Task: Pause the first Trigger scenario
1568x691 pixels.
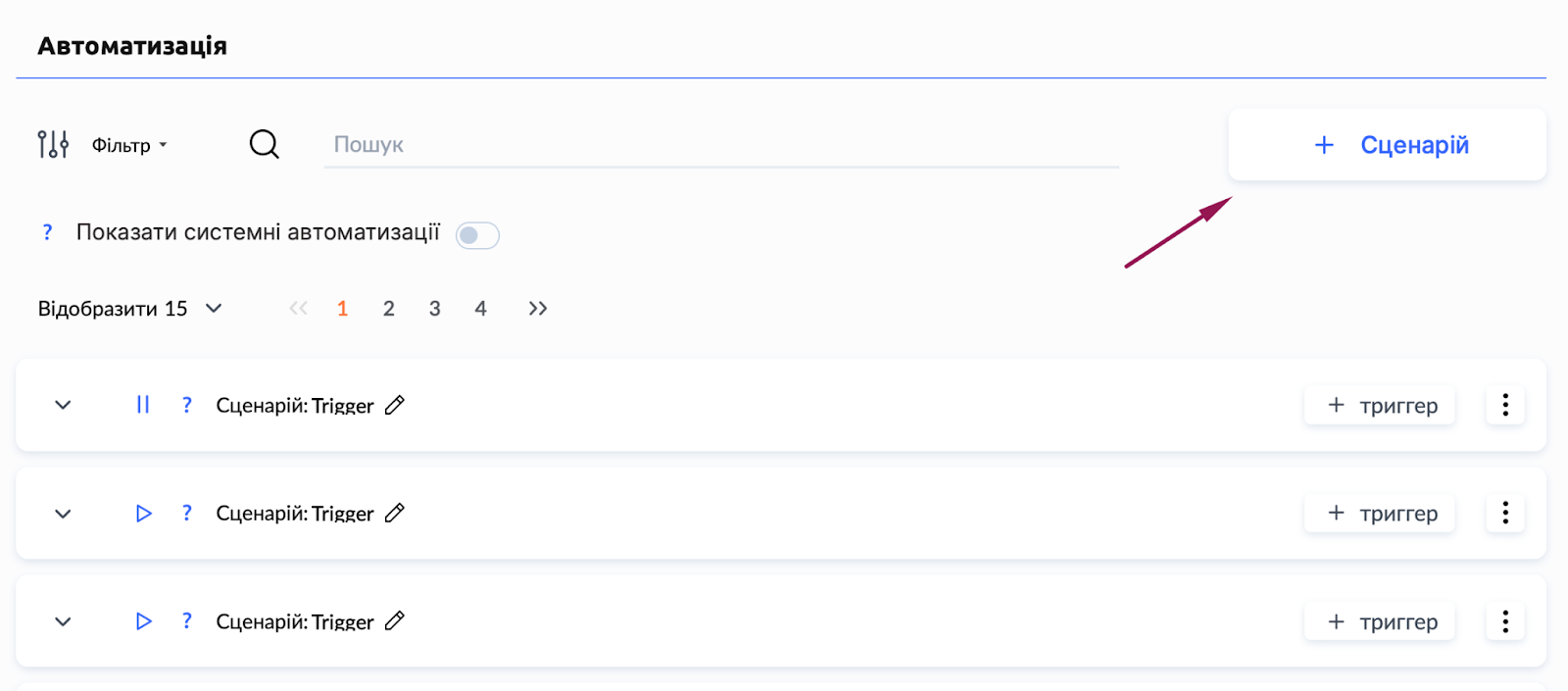Action: (x=143, y=405)
